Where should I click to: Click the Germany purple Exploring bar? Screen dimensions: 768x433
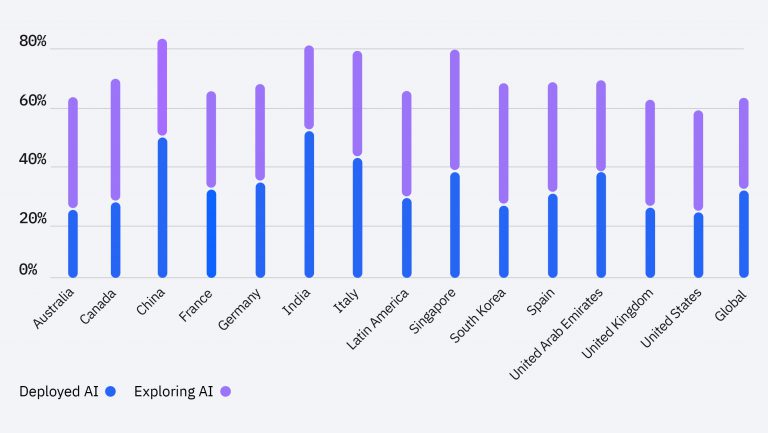coord(260,132)
